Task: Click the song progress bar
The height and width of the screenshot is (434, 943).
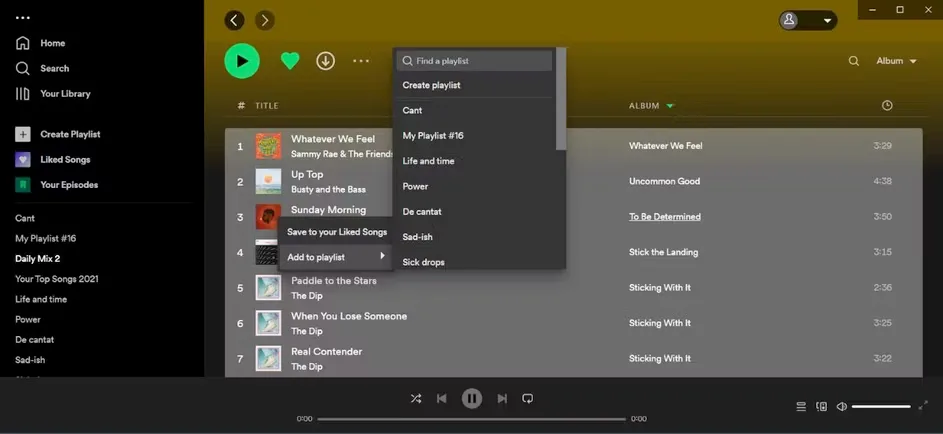Action: pos(472,419)
